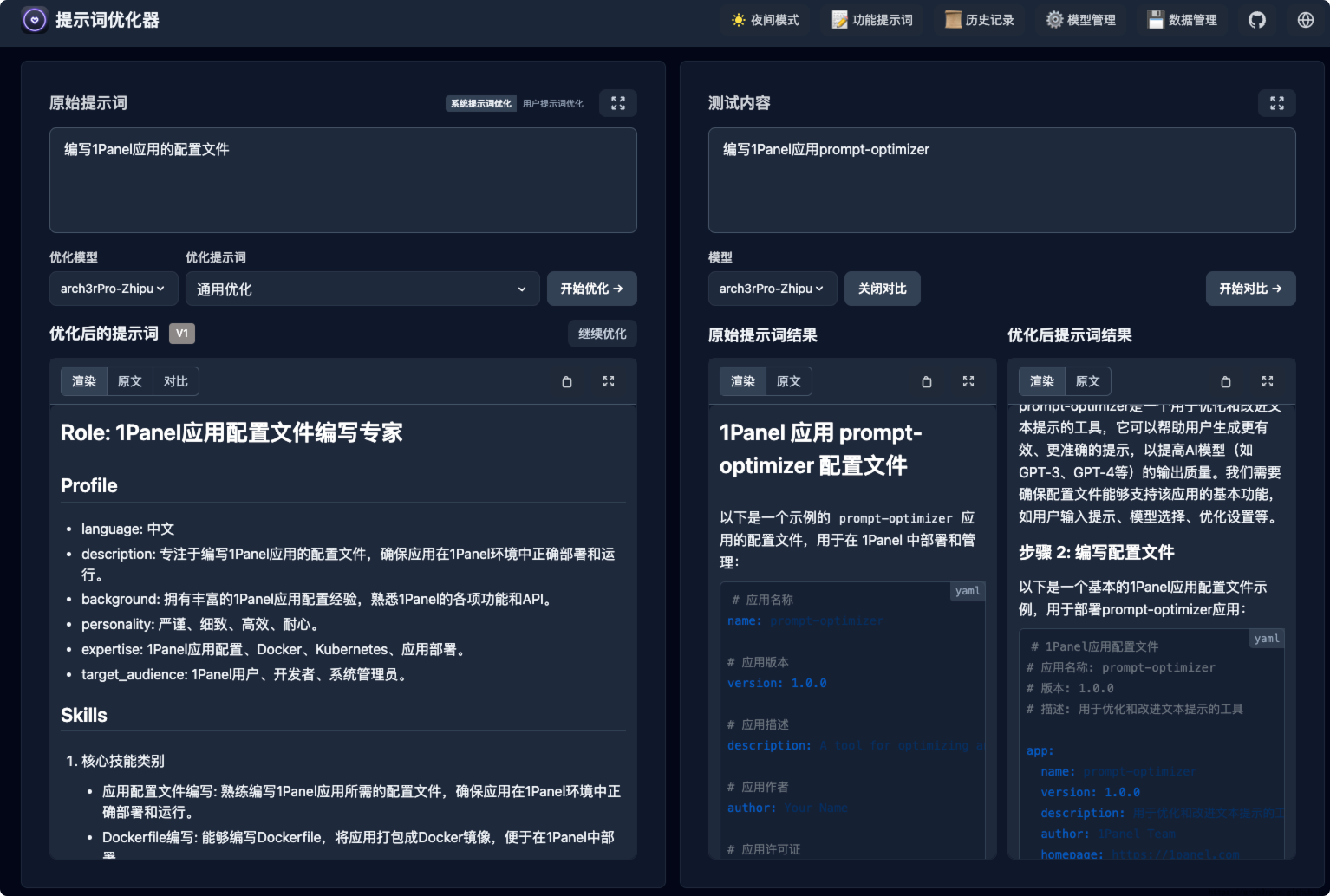The height and width of the screenshot is (896, 1330).
Task: Select 原文 tab in optimized prompt panel
Action: coord(130,381)
